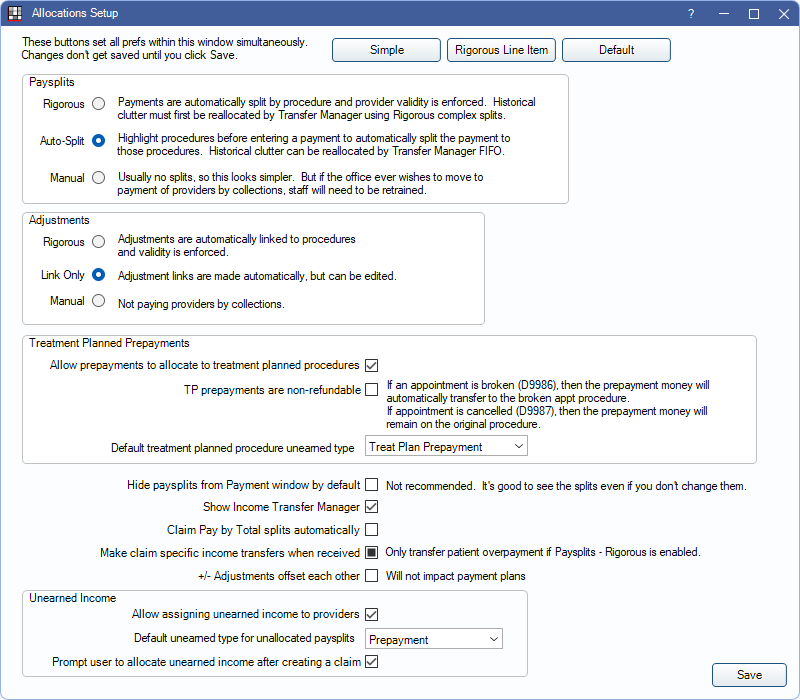Toggle claim specific income transfers checkbox

pos(371,552)
